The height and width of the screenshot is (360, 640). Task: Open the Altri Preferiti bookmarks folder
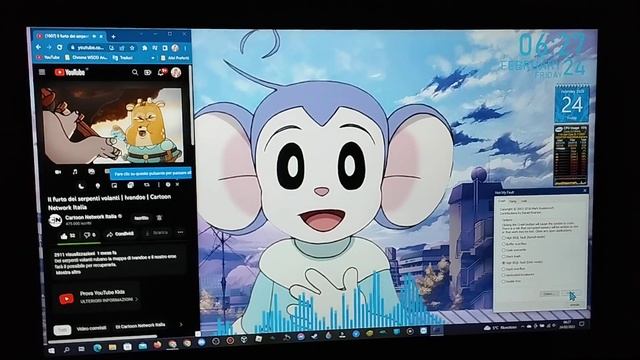[x=176, y=58]
